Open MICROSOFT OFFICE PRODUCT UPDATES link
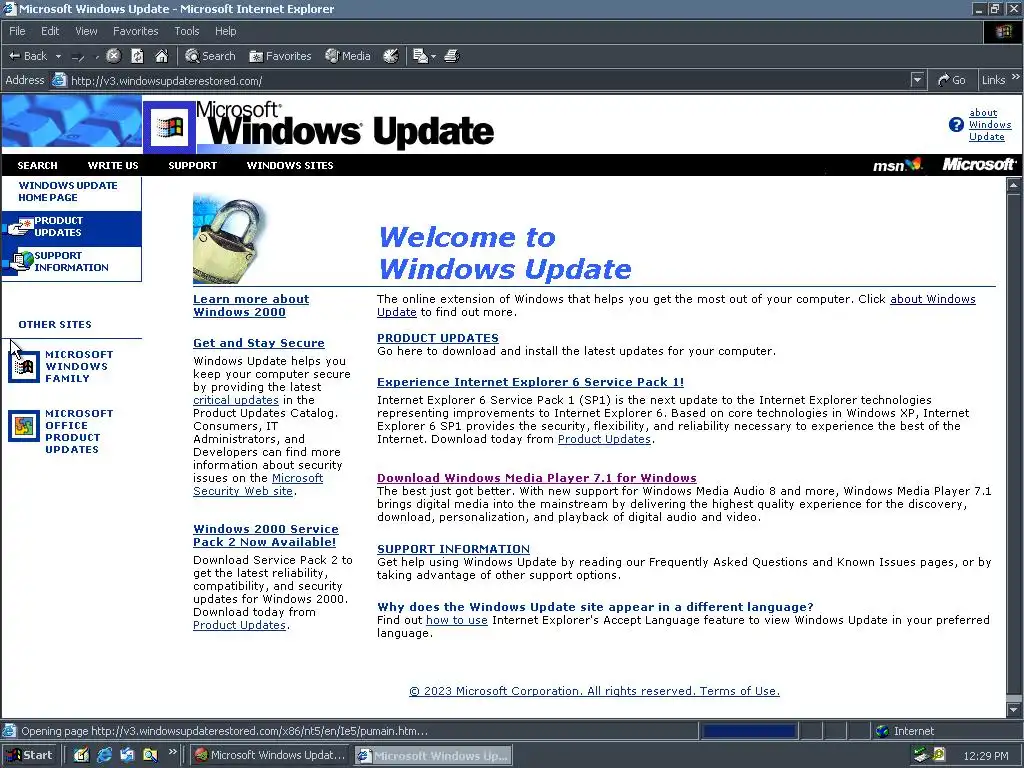Viewport: 1024px width, 768px height. point(78,432)
